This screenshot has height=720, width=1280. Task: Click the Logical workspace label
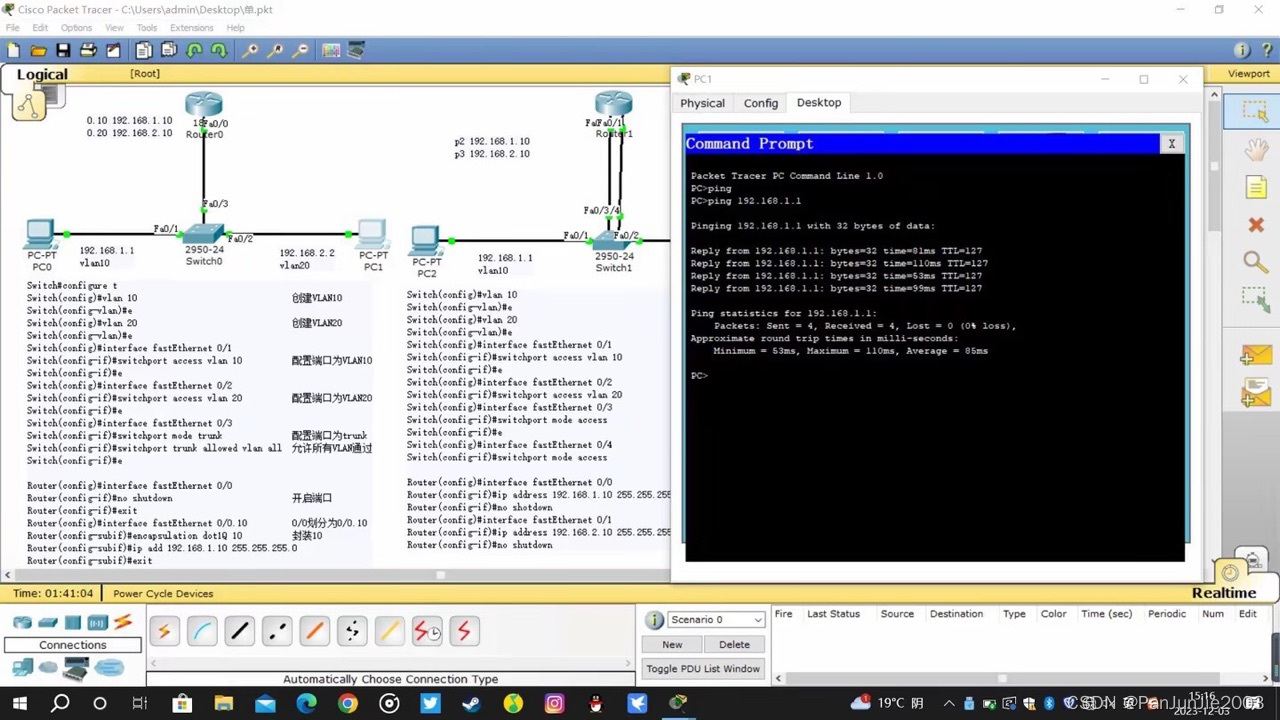tap(42, 74)
